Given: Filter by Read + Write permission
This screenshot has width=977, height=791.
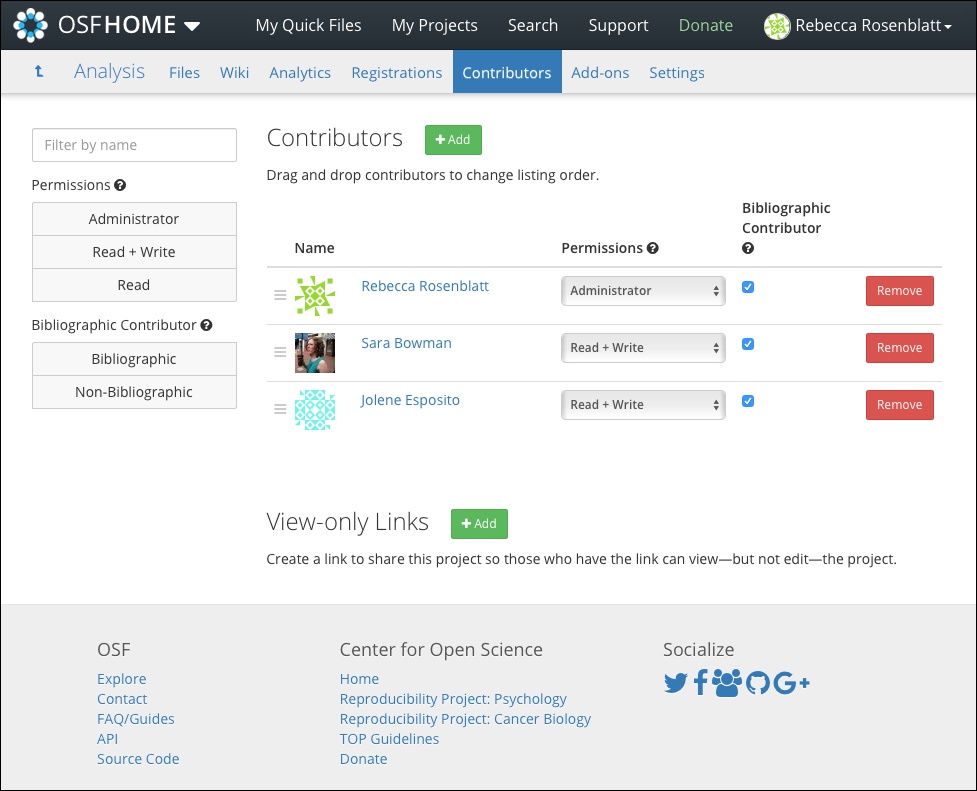Looking at the screenshot, I should 134,252.
